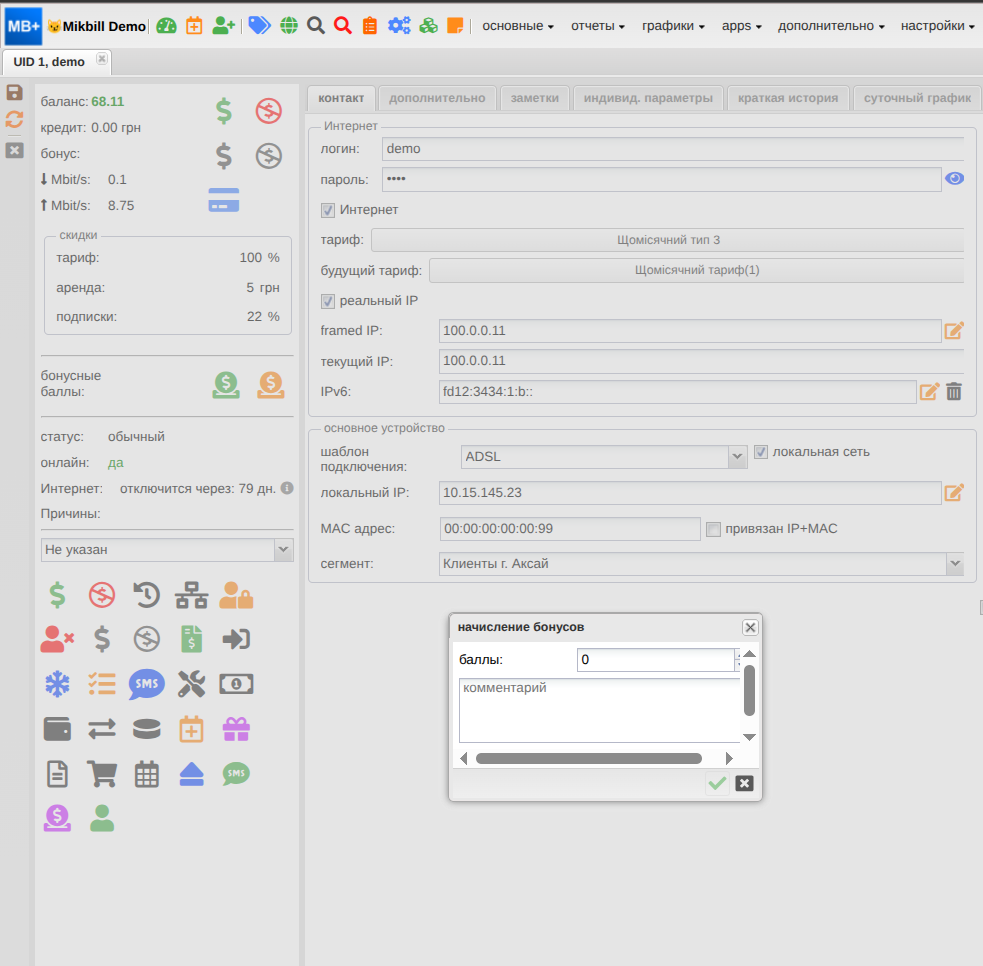Open the дополнительно top menu
The image size is (983, 966).
point(831,26)
